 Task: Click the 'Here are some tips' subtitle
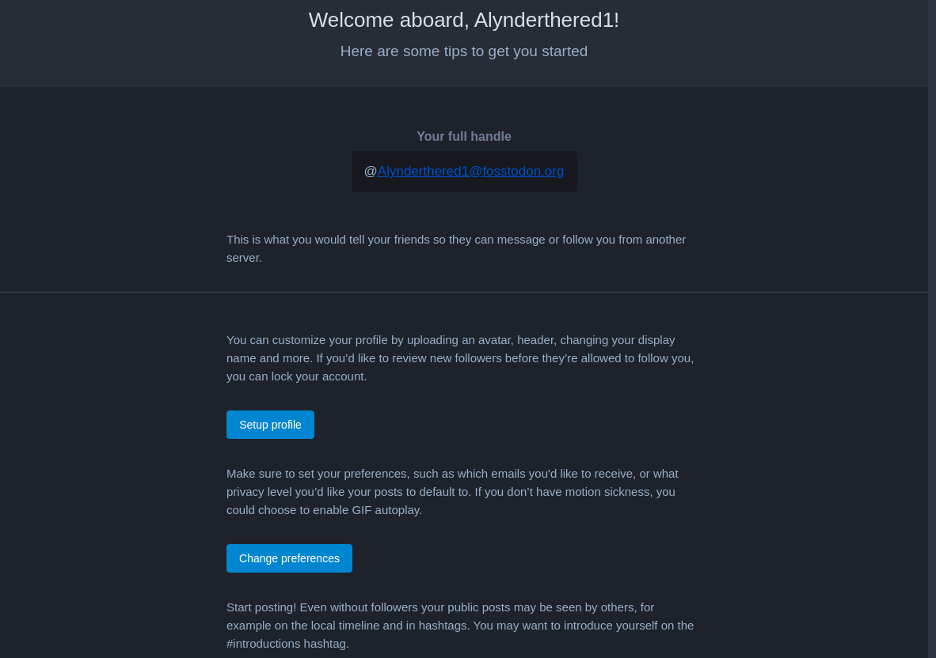pyautogui.click(x=464, y=51)
